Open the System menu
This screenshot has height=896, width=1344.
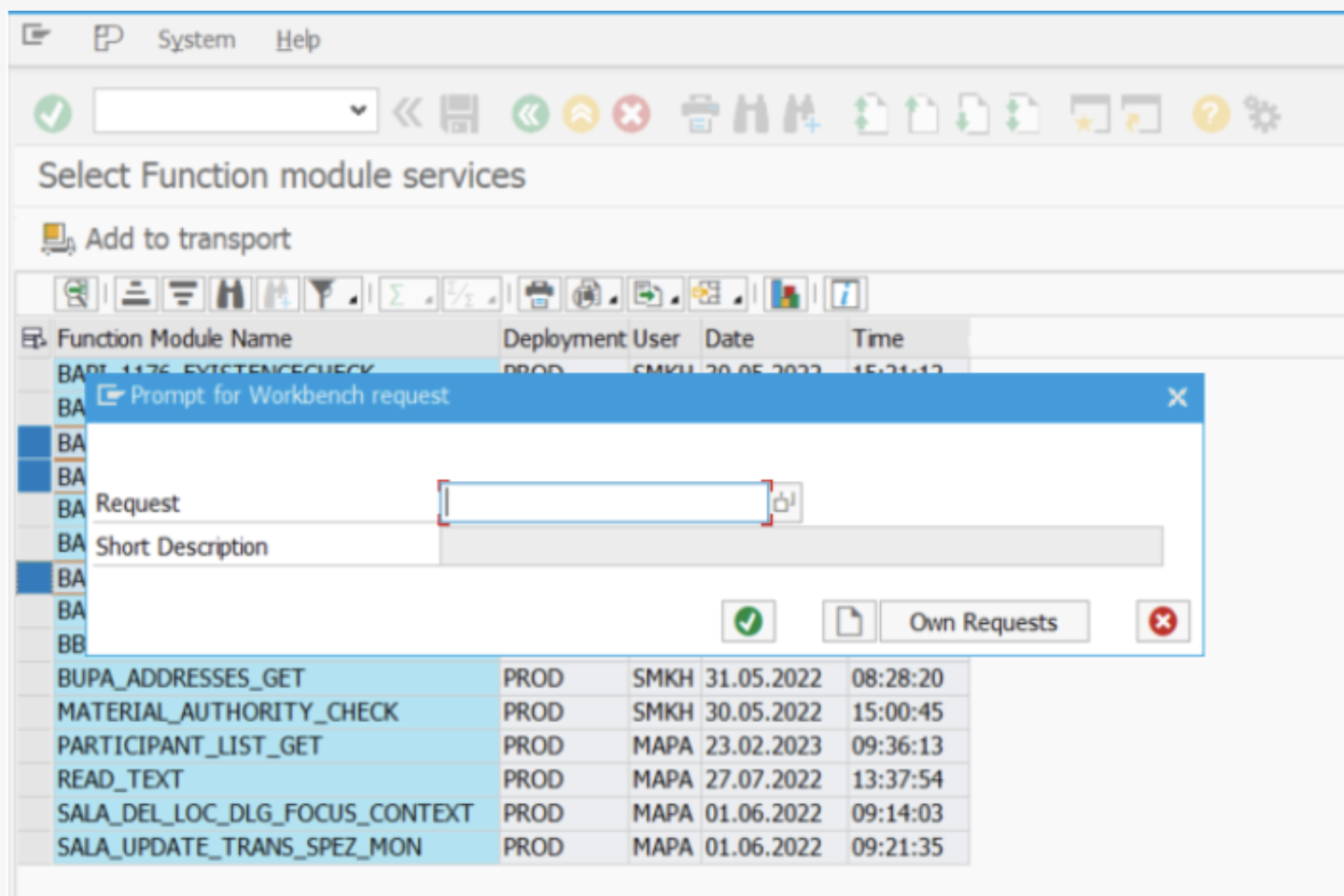pos(196,40)
